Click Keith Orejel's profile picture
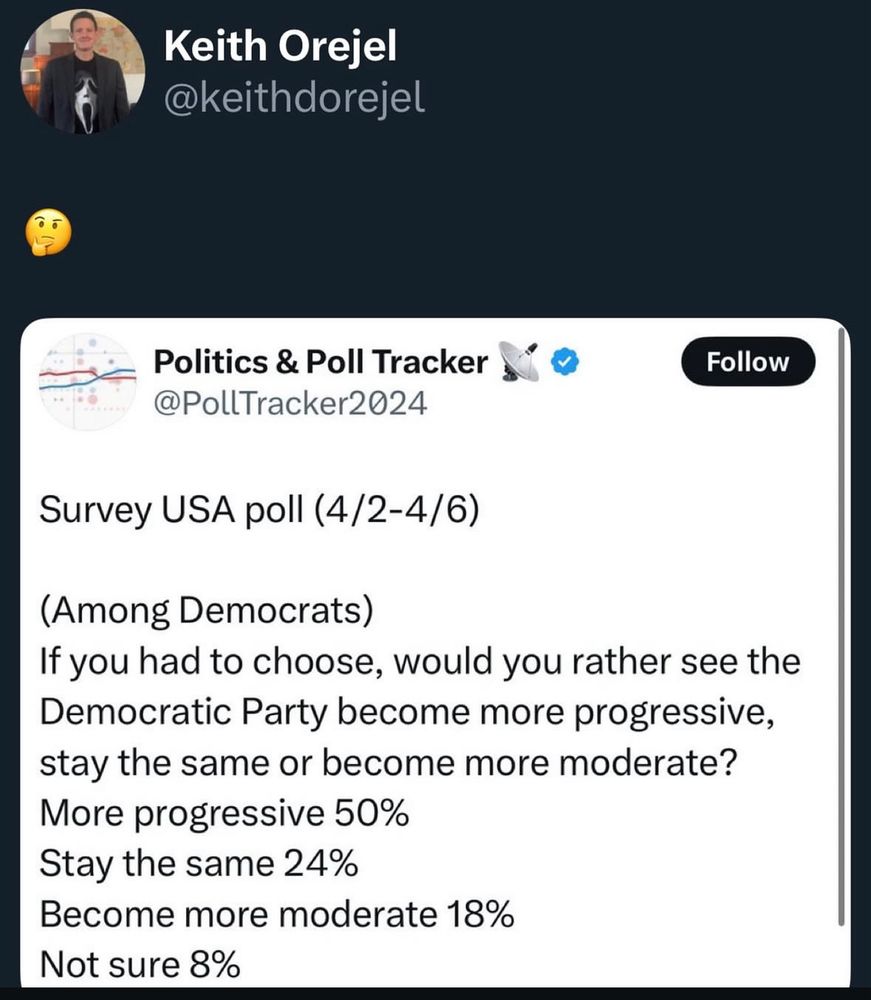 [x=82, y=72]
